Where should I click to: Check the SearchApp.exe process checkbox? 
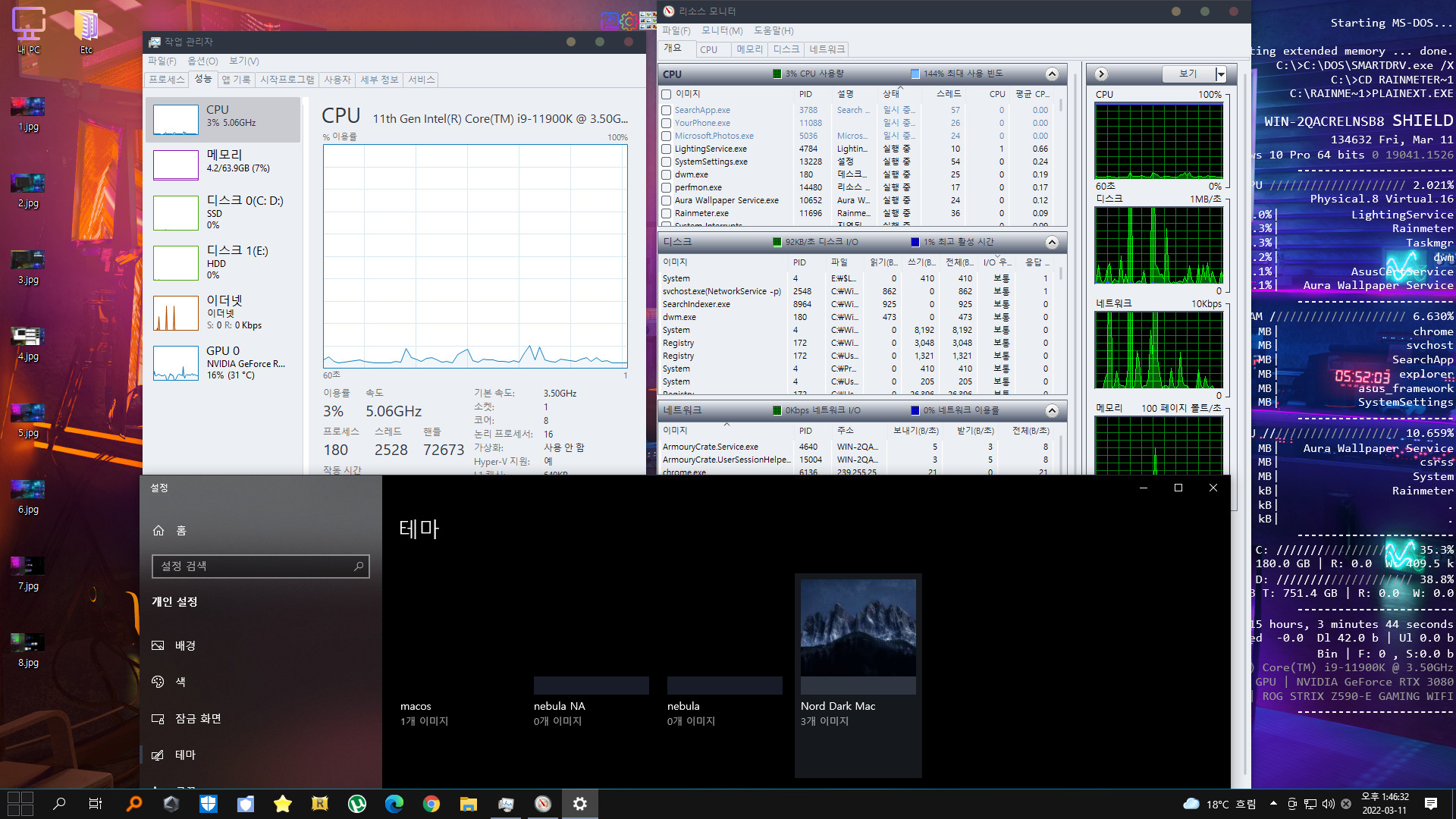pos(666,110)
